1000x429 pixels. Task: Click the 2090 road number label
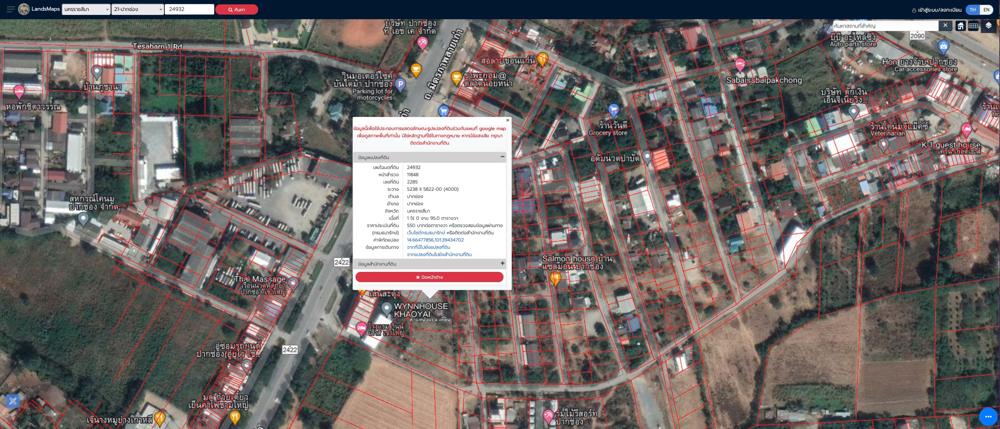coord(917,35)
